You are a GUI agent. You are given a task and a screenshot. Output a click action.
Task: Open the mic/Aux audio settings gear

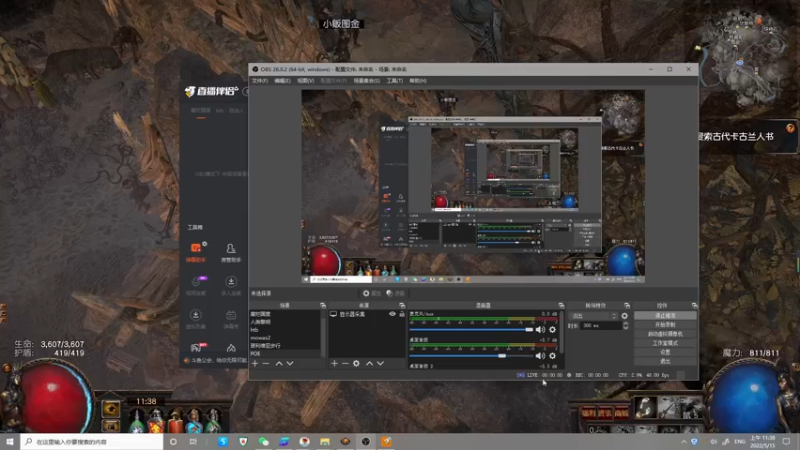coord(553,330)
